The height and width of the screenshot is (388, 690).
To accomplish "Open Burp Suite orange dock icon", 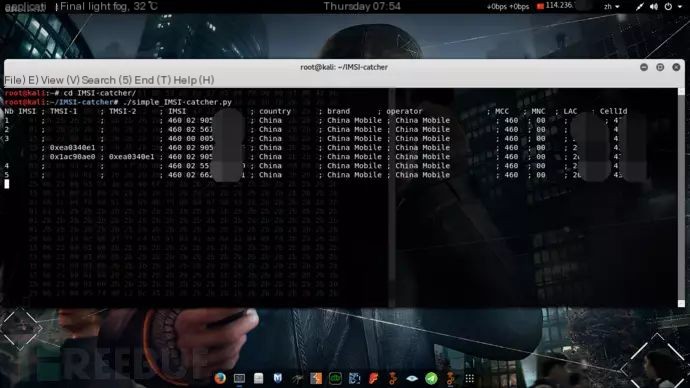I will [x=316, y=378].
